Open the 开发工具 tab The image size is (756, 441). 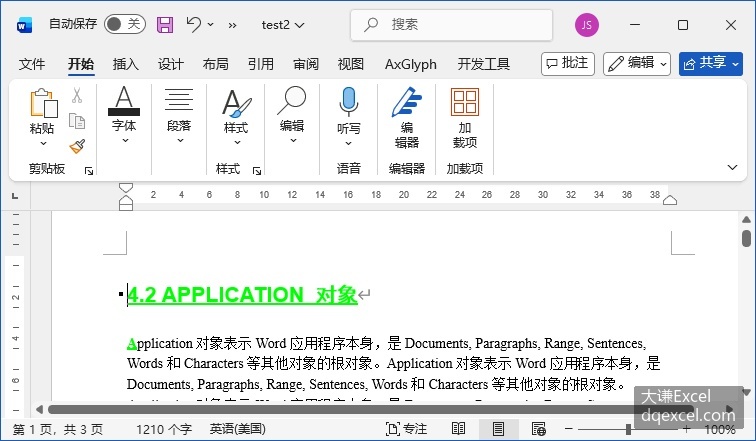[484, 64]
